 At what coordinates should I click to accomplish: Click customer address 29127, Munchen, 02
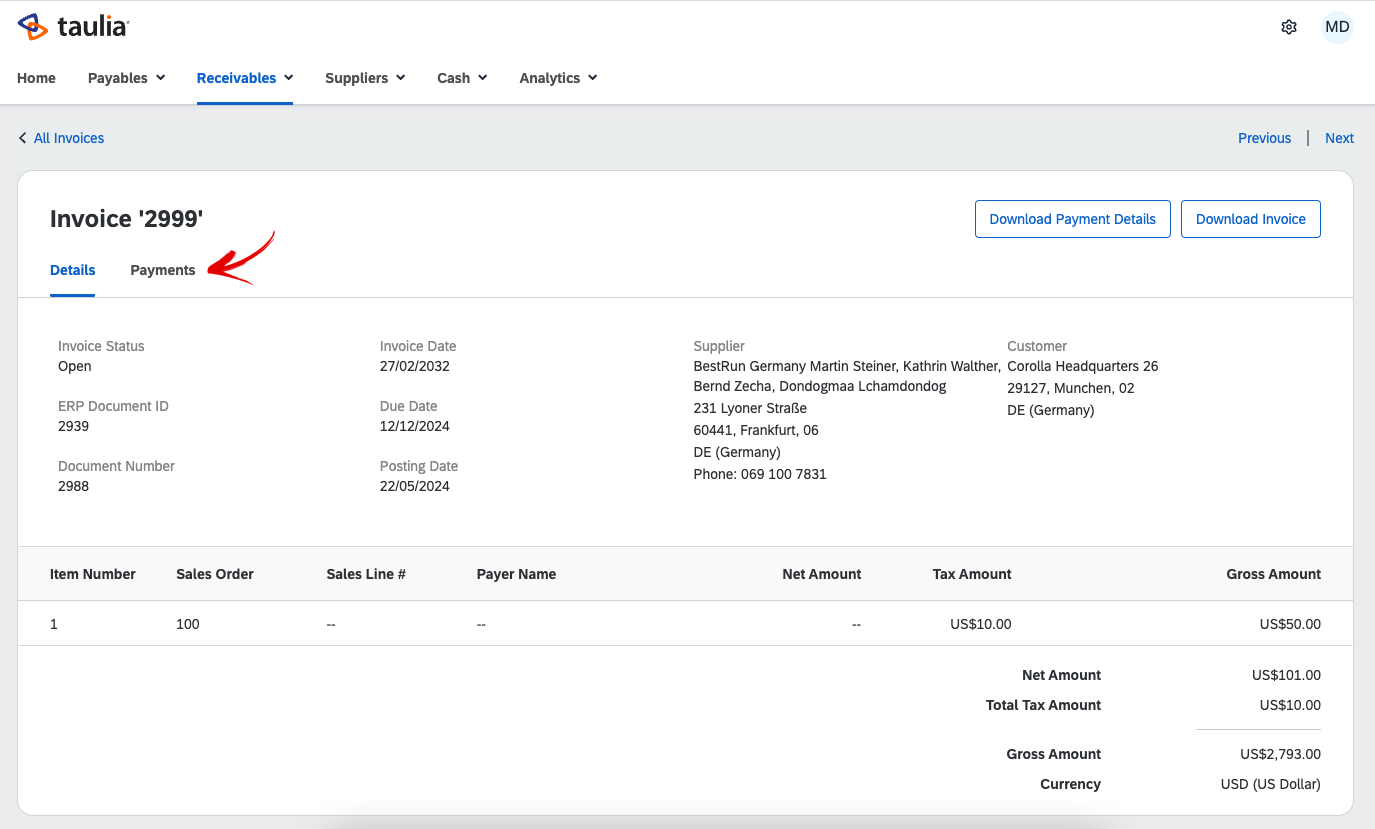coord(1071,388)
